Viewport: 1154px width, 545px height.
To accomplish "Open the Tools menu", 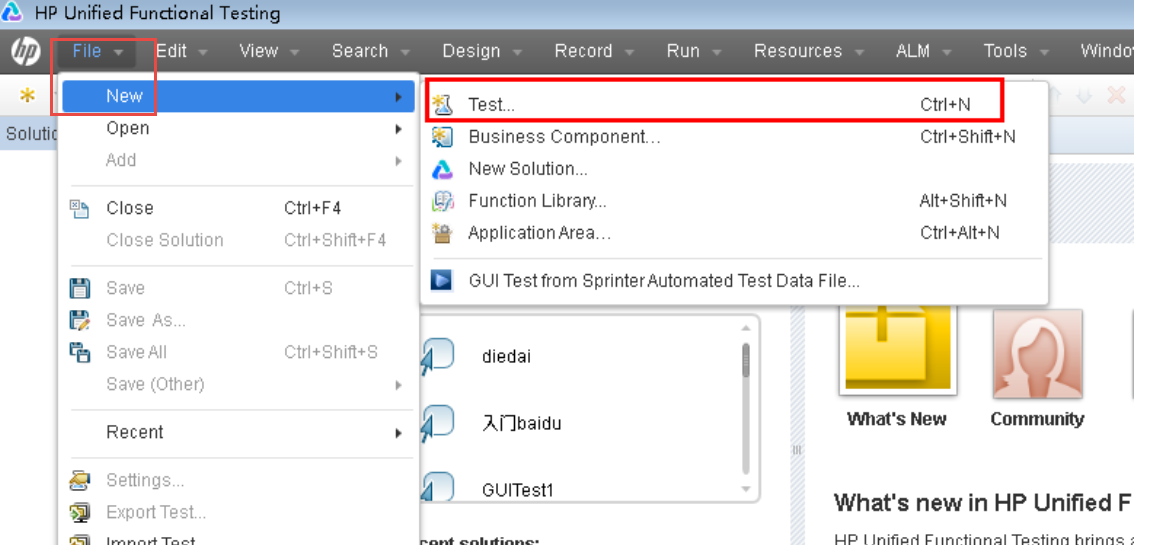I will pos(1015,51).
